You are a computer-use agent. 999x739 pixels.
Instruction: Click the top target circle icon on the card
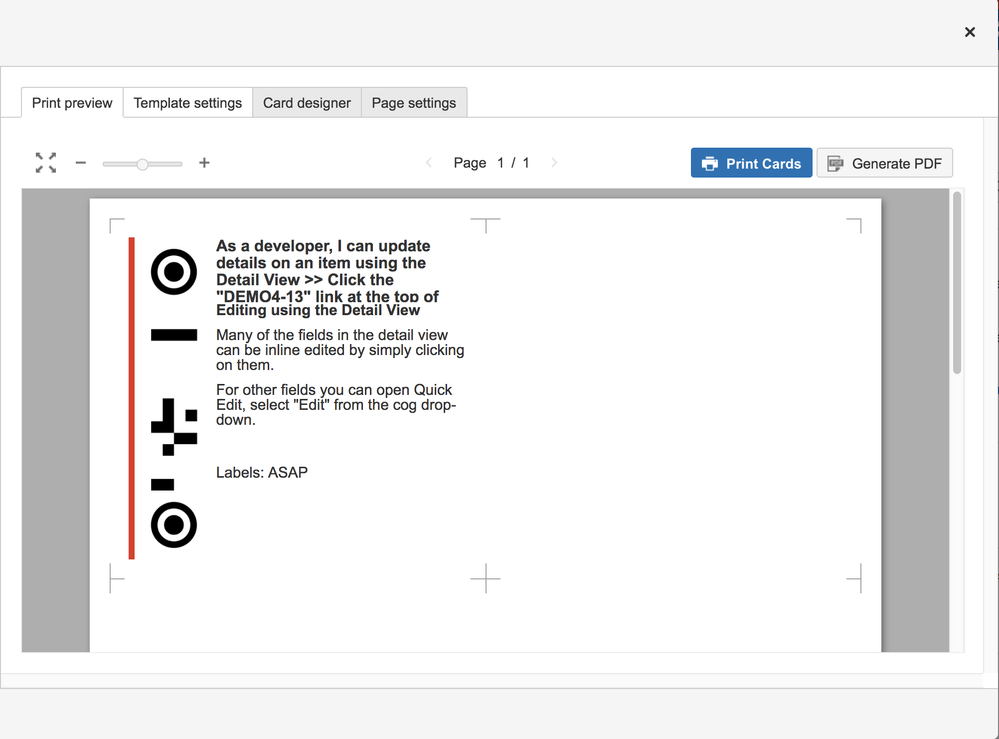point(174,272)
